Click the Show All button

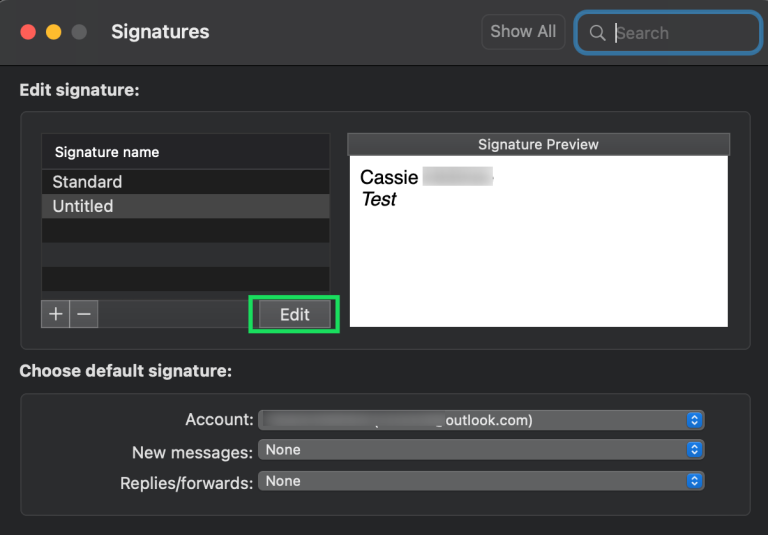(523, 32)
